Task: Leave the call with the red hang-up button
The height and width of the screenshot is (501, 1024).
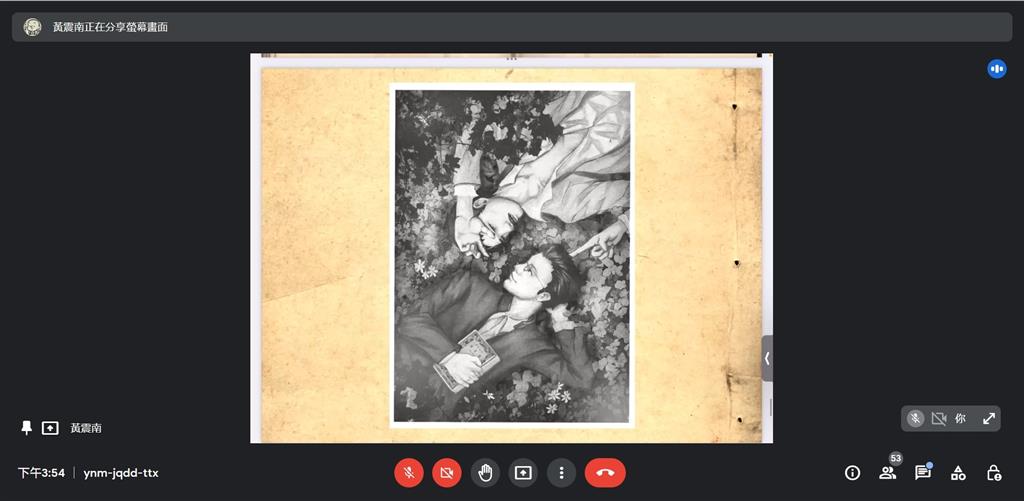Action: [605, 473]
